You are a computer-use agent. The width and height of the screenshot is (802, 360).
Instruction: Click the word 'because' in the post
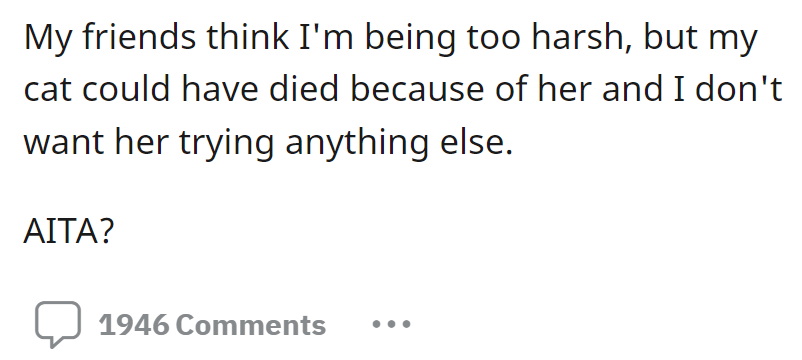tap(417, 89)
